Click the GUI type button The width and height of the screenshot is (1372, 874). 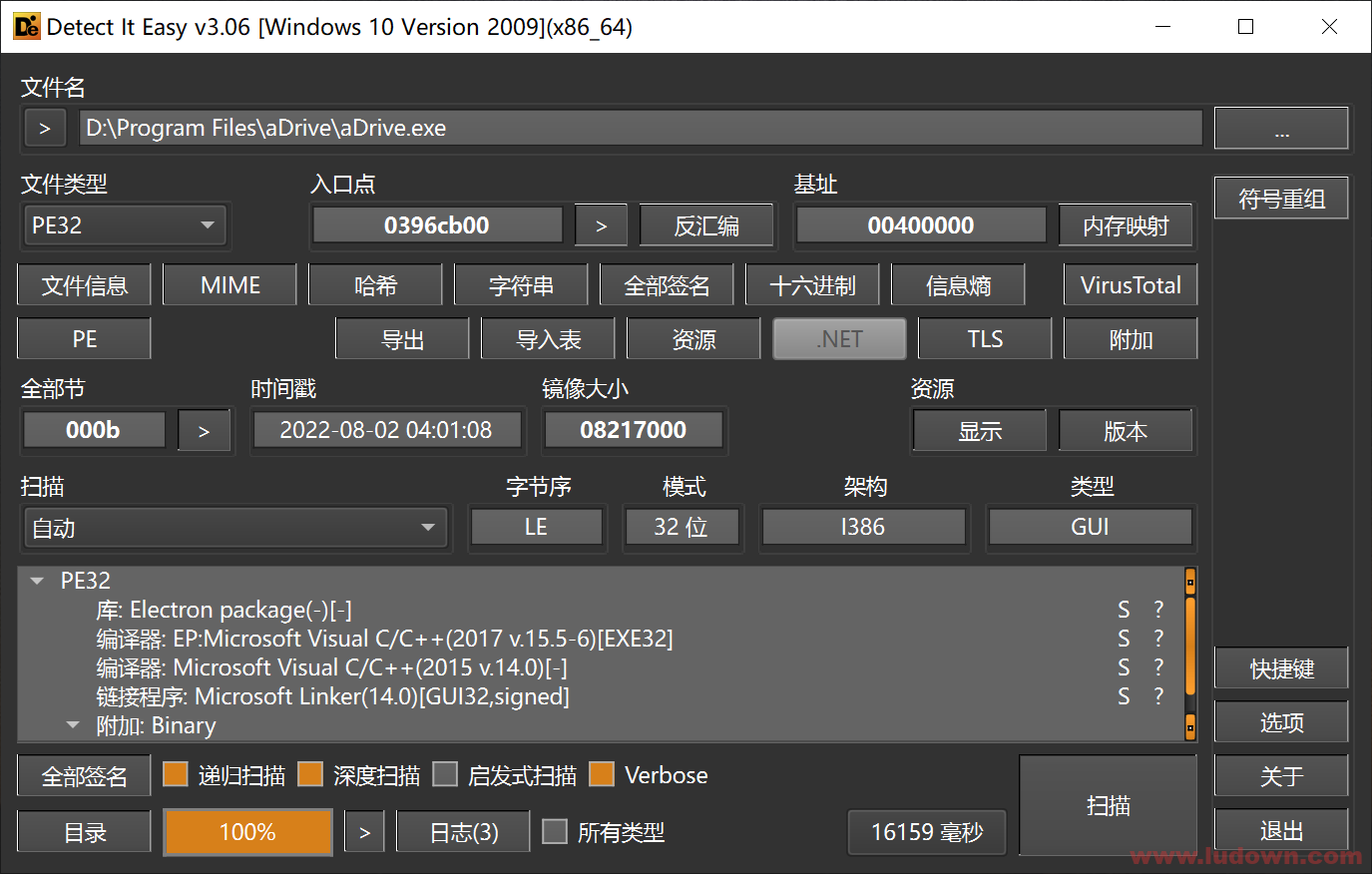(x=1091, y=527)
